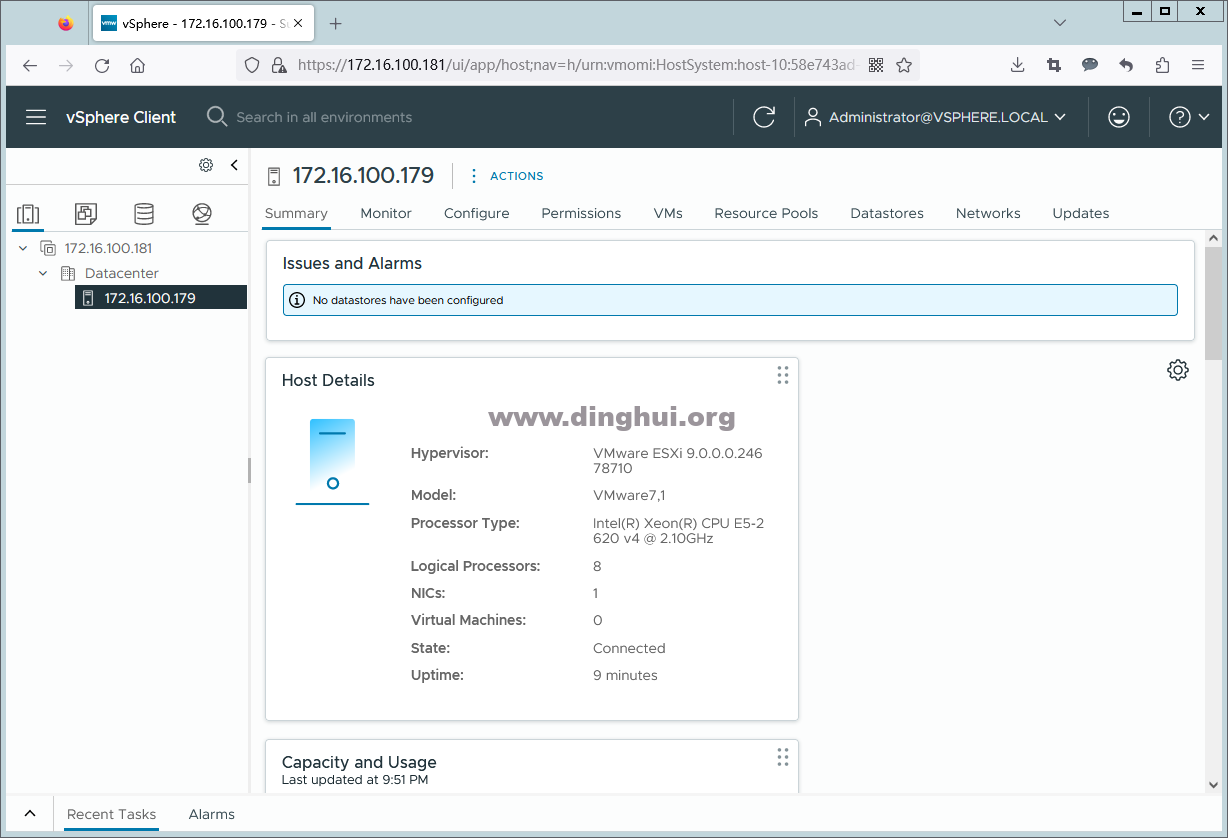Select the Storage inventory icon
1228x838 pixels.
(x=144, y=213)
